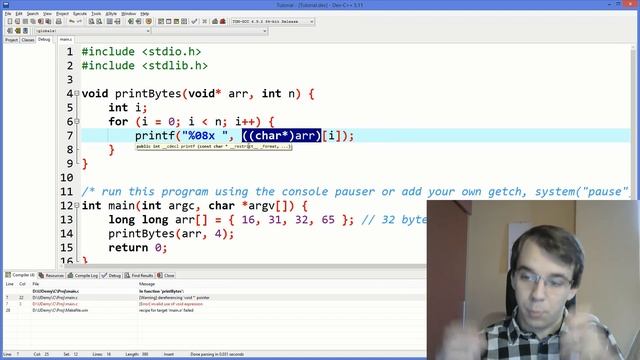Click the New file toolbar icon
Viewport: 640px width, 360px height.
(x=10, y=21)
